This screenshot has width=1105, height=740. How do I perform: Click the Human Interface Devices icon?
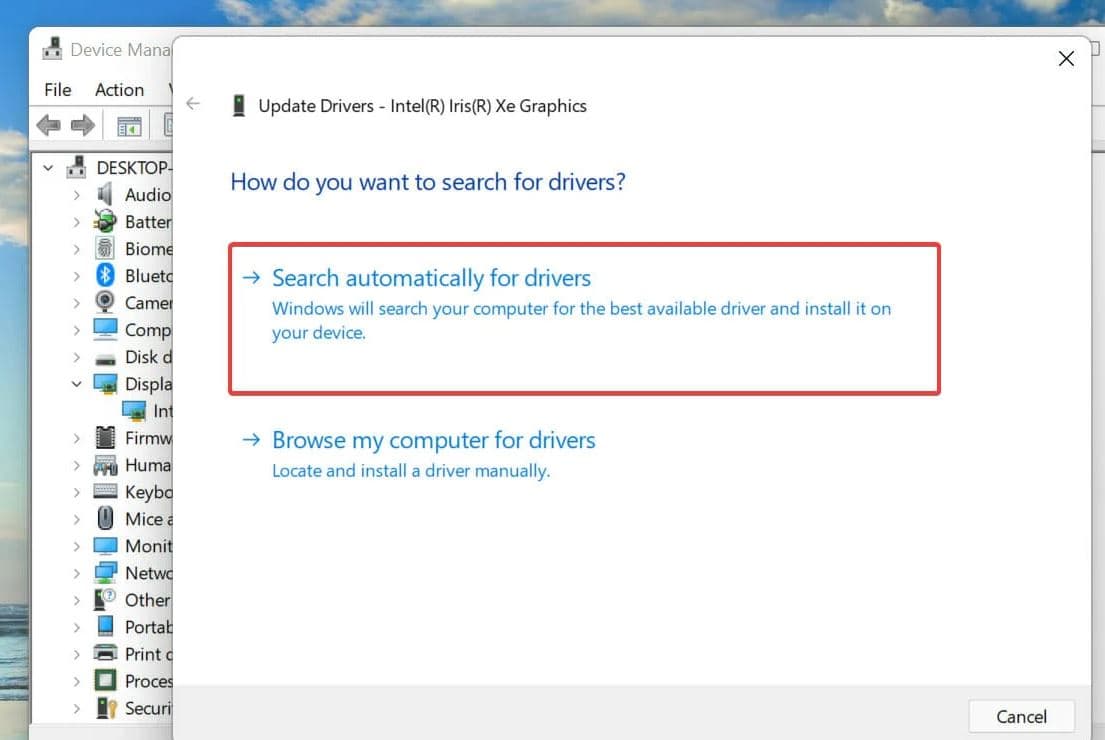(x=105, y=465)
